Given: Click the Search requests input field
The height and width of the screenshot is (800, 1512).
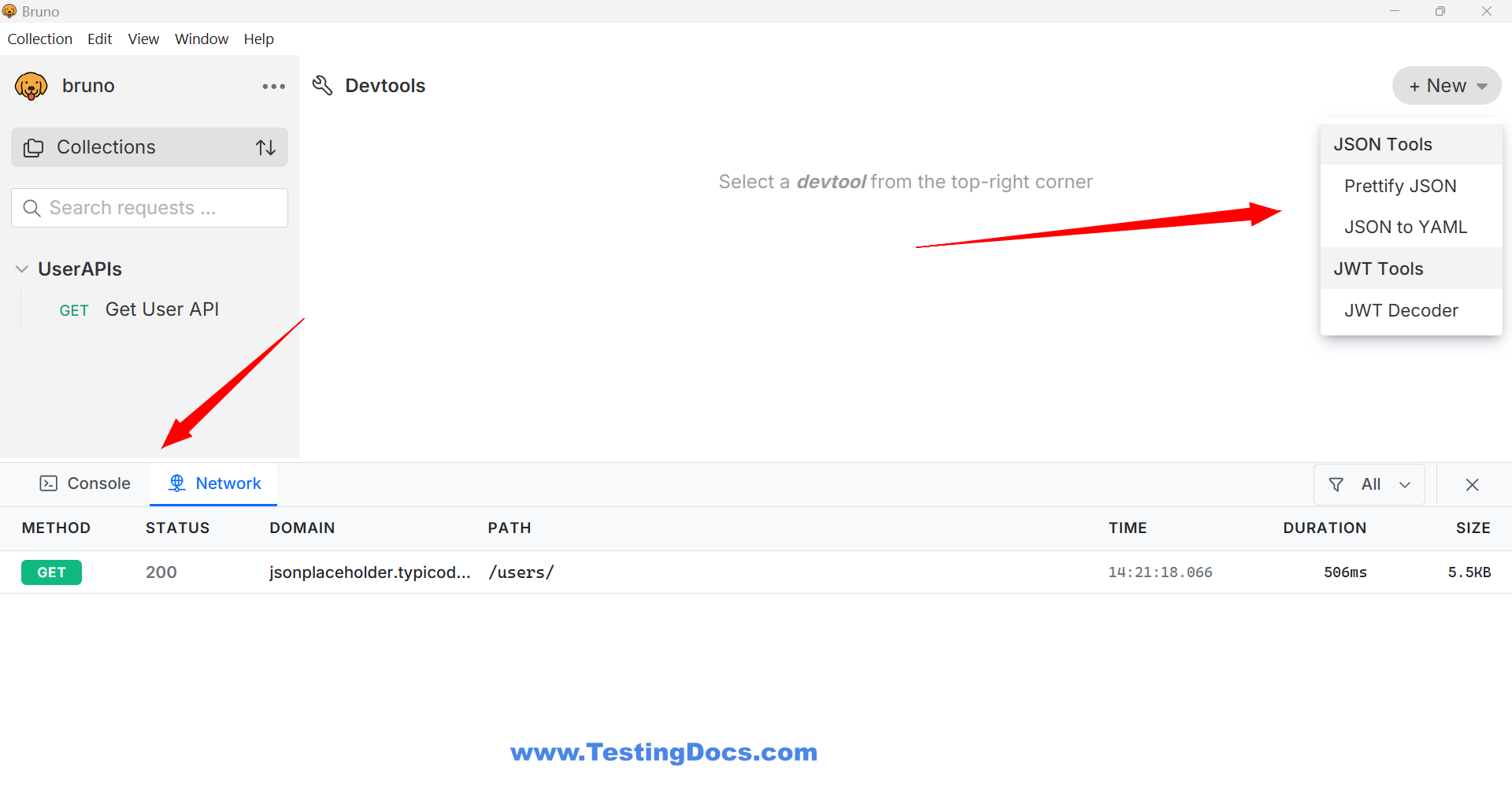Looking at the screenshot, I should (x=150, y=208).
